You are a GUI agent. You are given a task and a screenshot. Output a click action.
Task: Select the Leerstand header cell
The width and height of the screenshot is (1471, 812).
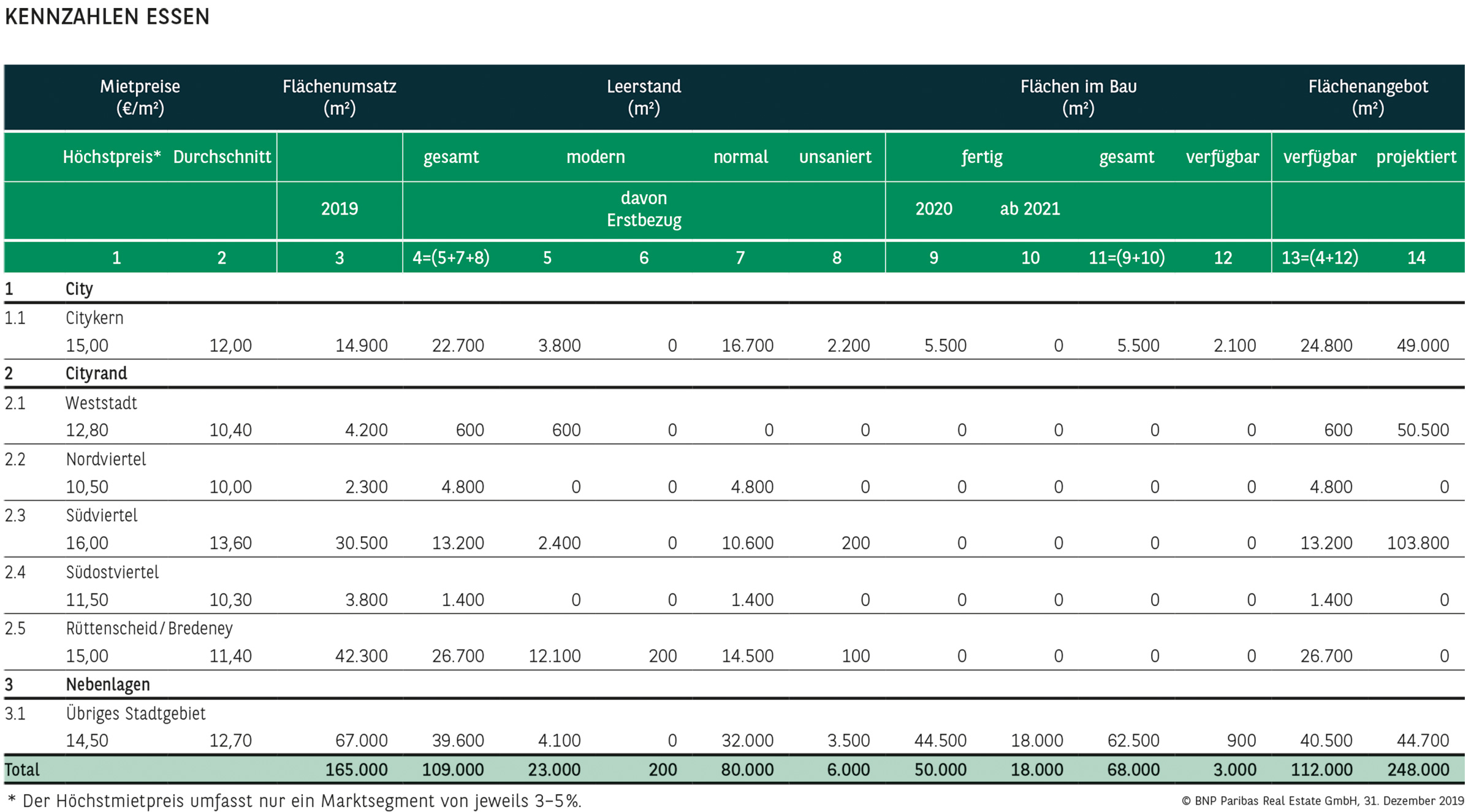pyautogui.click(x=644, y=97)
